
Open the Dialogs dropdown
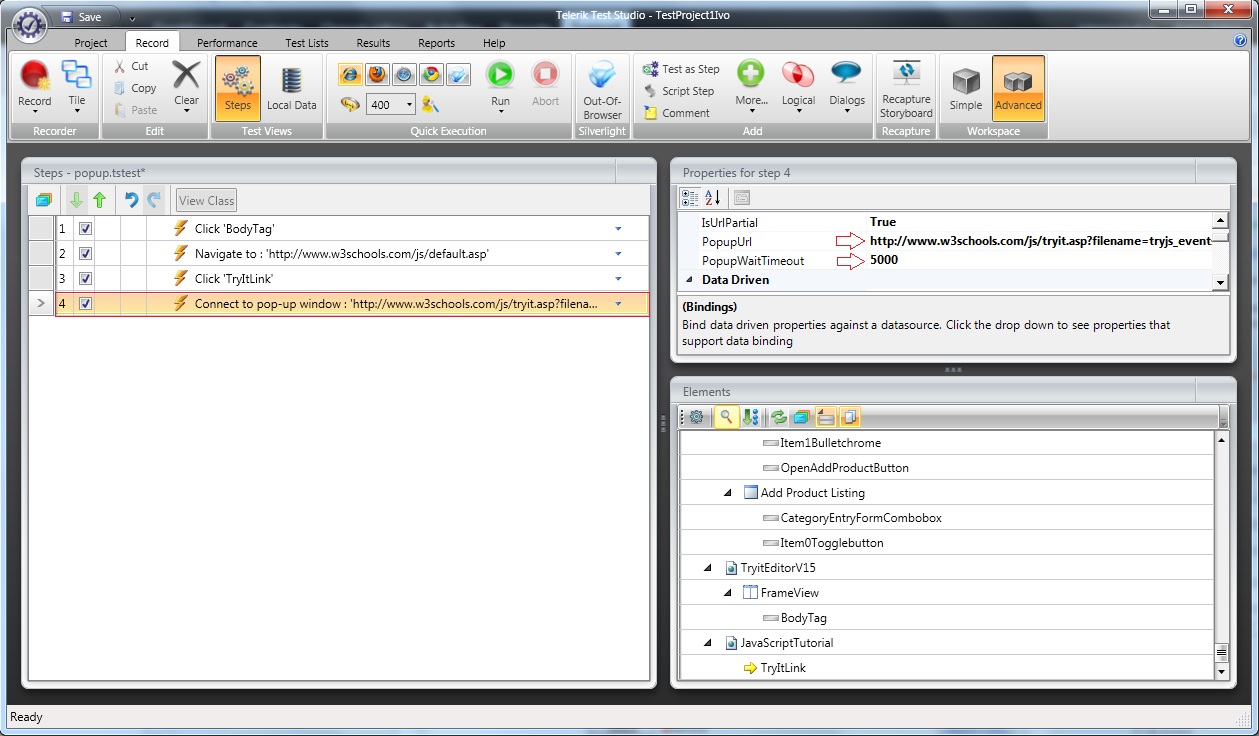[x=847, y=86]
